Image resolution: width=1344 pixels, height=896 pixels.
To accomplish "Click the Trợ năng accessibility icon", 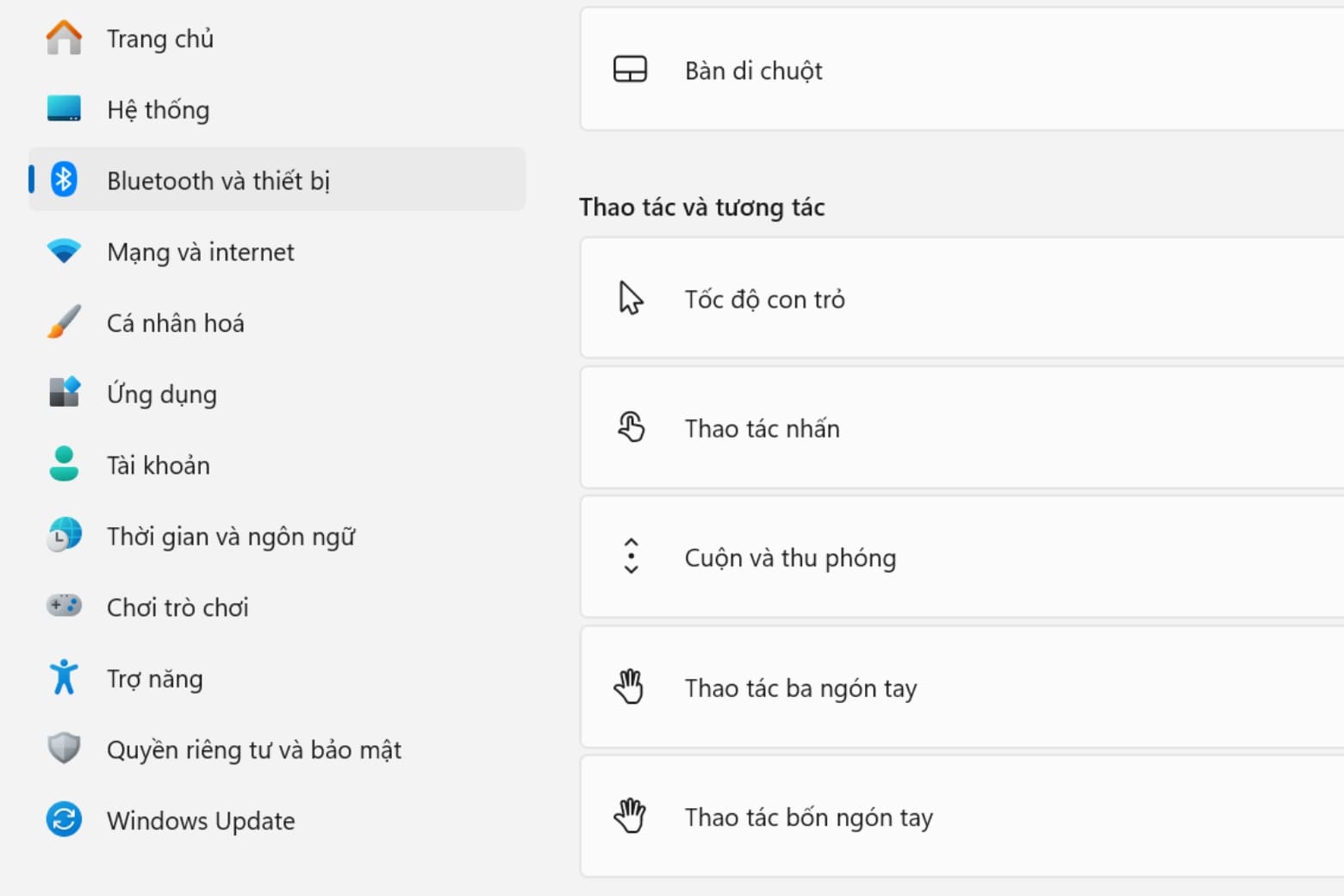I will point(64,678).
